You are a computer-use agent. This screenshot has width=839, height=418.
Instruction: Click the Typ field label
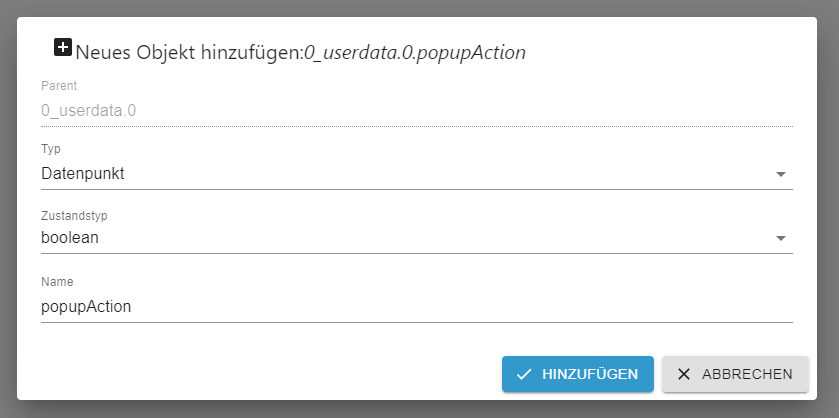(x=51, y=149)
